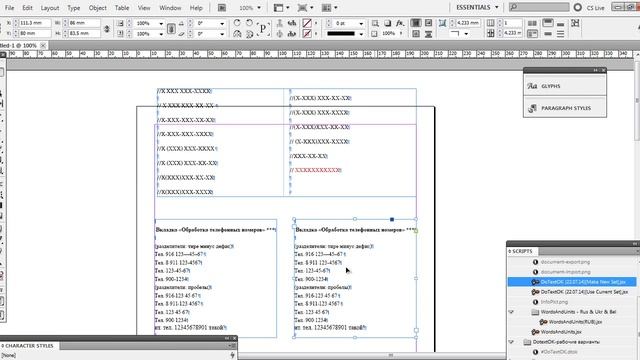
Task: Open the Window menu
Action: pyautogui.click(x=170, y=8)
